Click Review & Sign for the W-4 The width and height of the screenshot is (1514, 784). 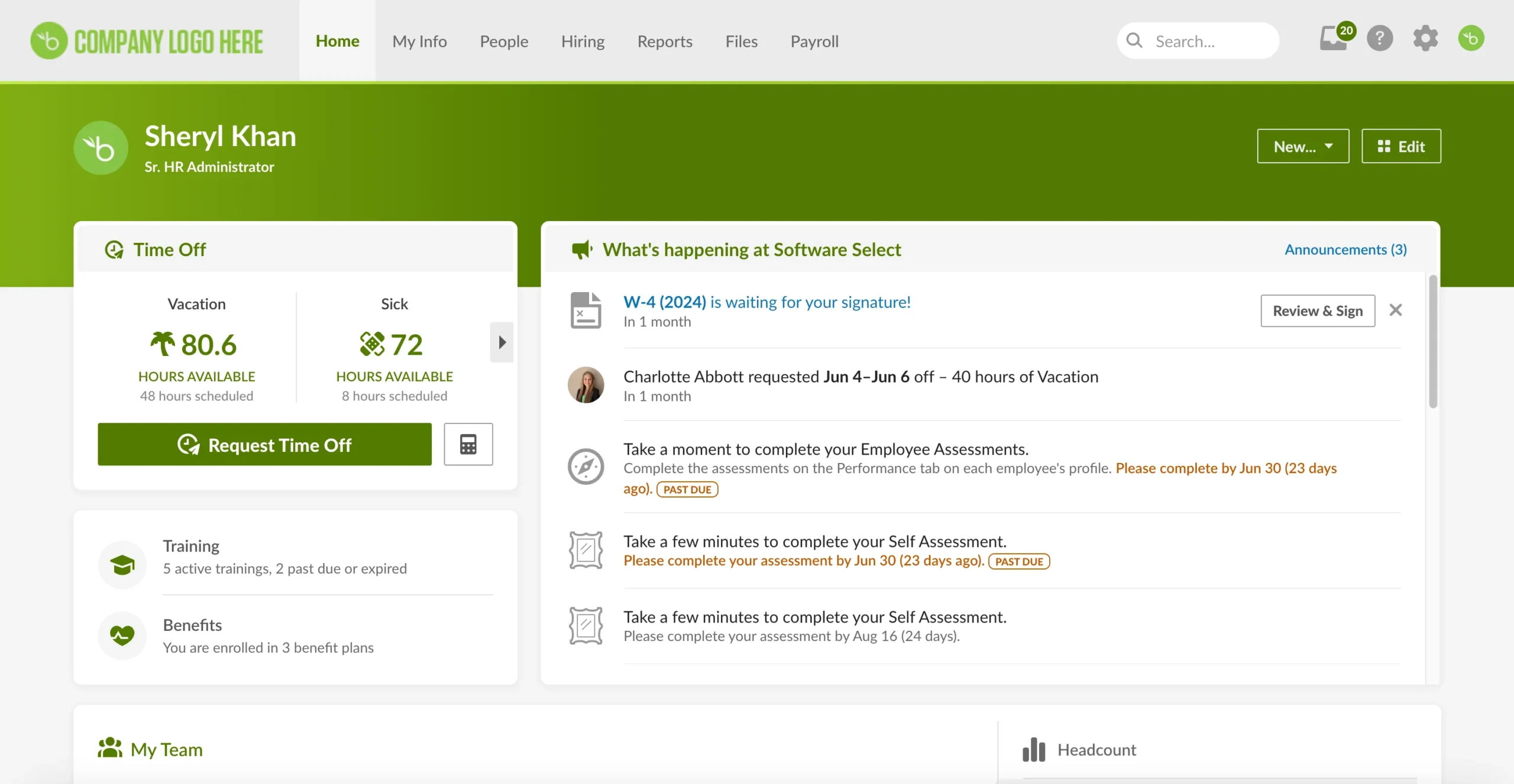click(x=1318, y=310)
